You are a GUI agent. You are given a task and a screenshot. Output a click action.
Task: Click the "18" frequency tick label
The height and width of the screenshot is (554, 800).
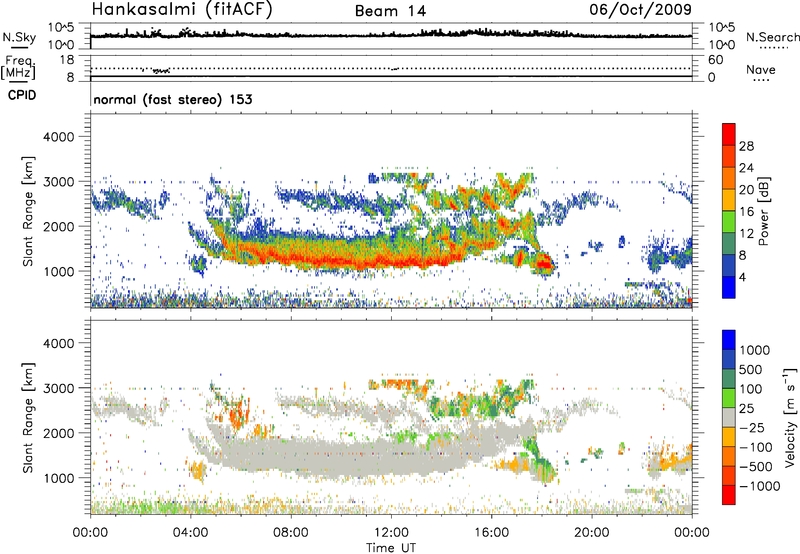[x=67, y=60]
